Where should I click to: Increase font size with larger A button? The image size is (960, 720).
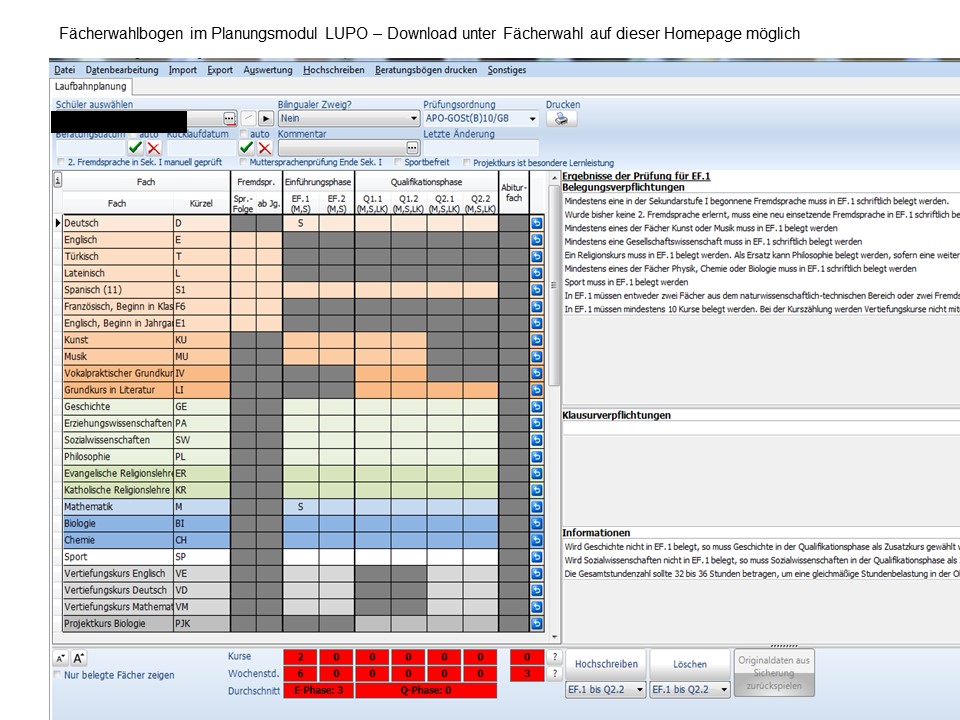79,658
